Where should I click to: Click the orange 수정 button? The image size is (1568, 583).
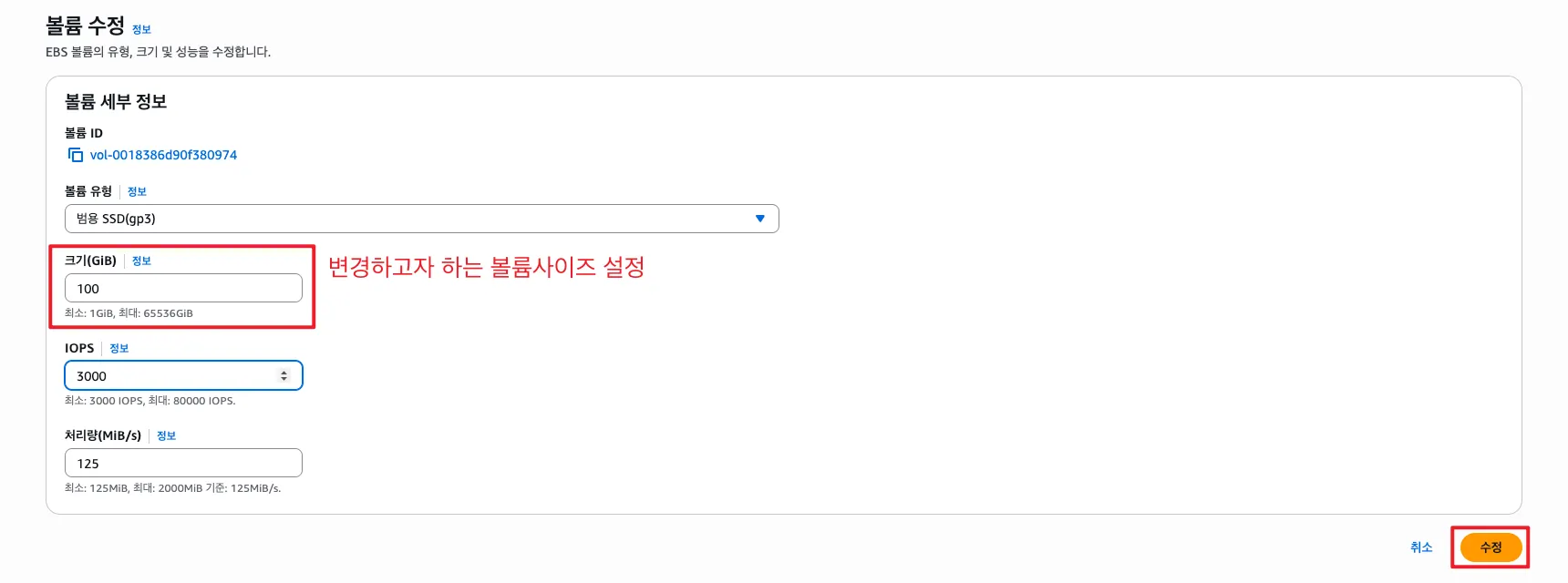click(x=1491, y=547)
